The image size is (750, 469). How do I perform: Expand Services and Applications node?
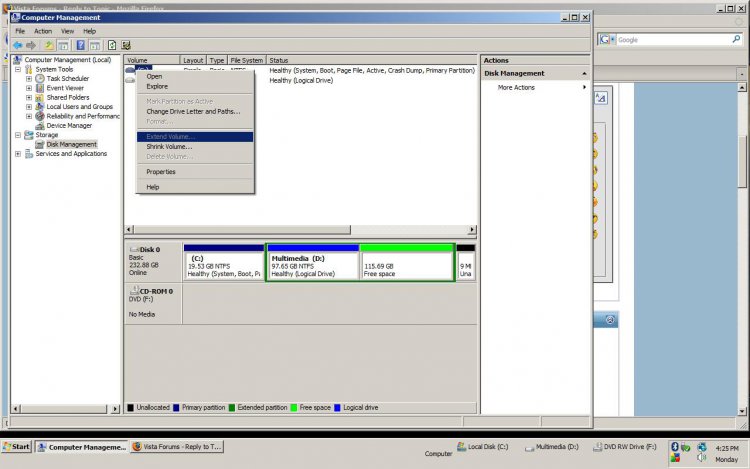coord(18,153)
